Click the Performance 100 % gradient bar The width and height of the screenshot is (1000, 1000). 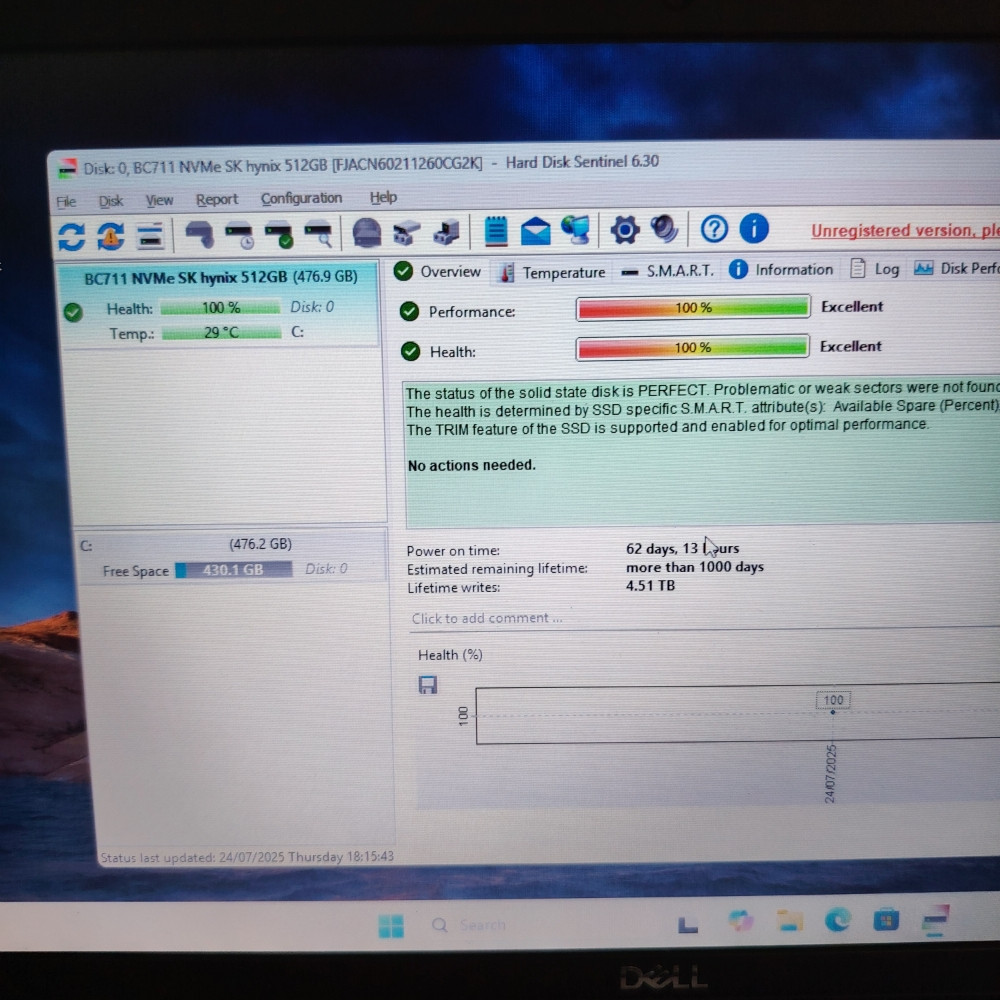pos(693,308)
